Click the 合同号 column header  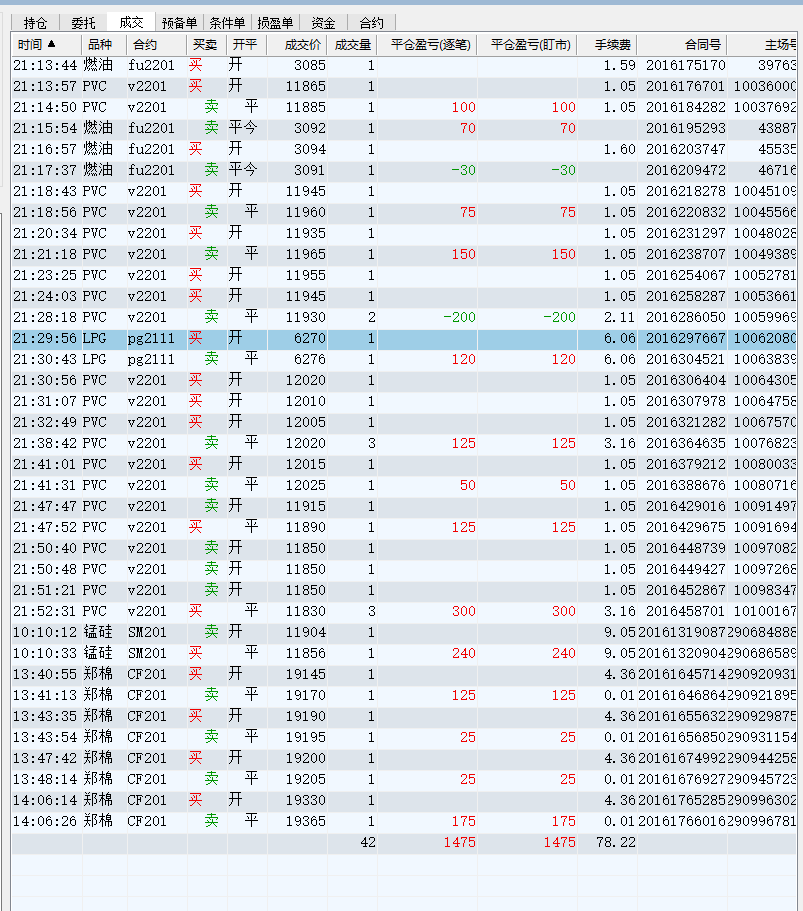tap(682, 45)
